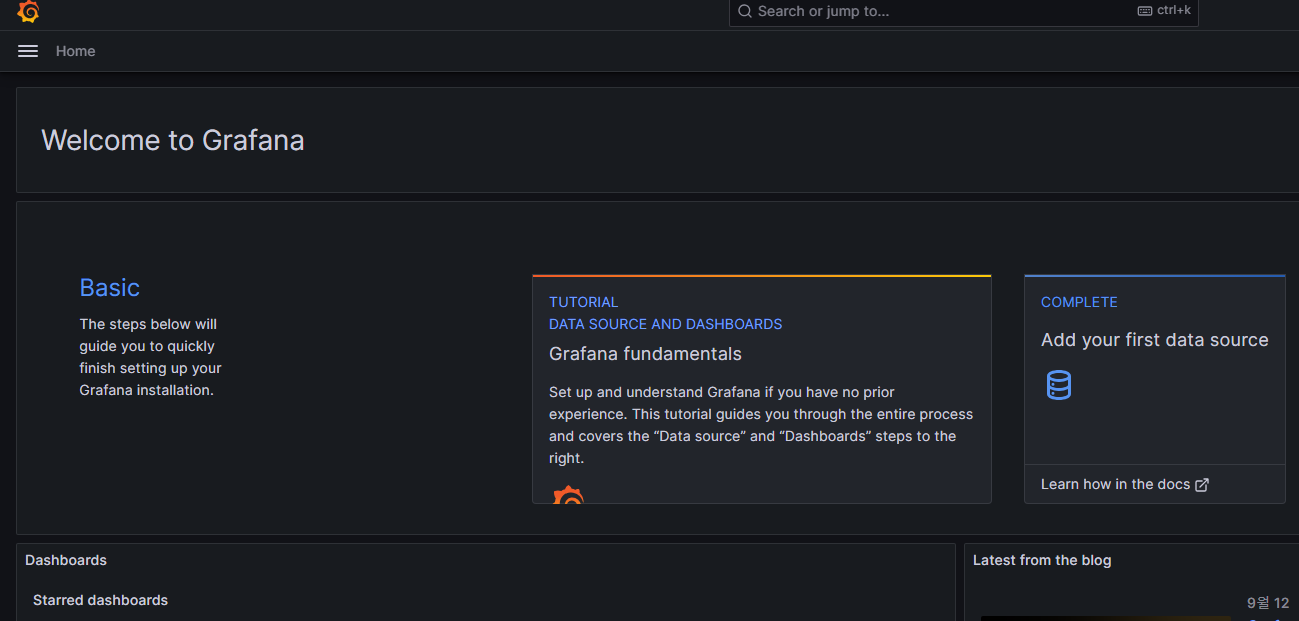
Task: Click the Grafana icon in the tutorial card
Action: point(569,494)
